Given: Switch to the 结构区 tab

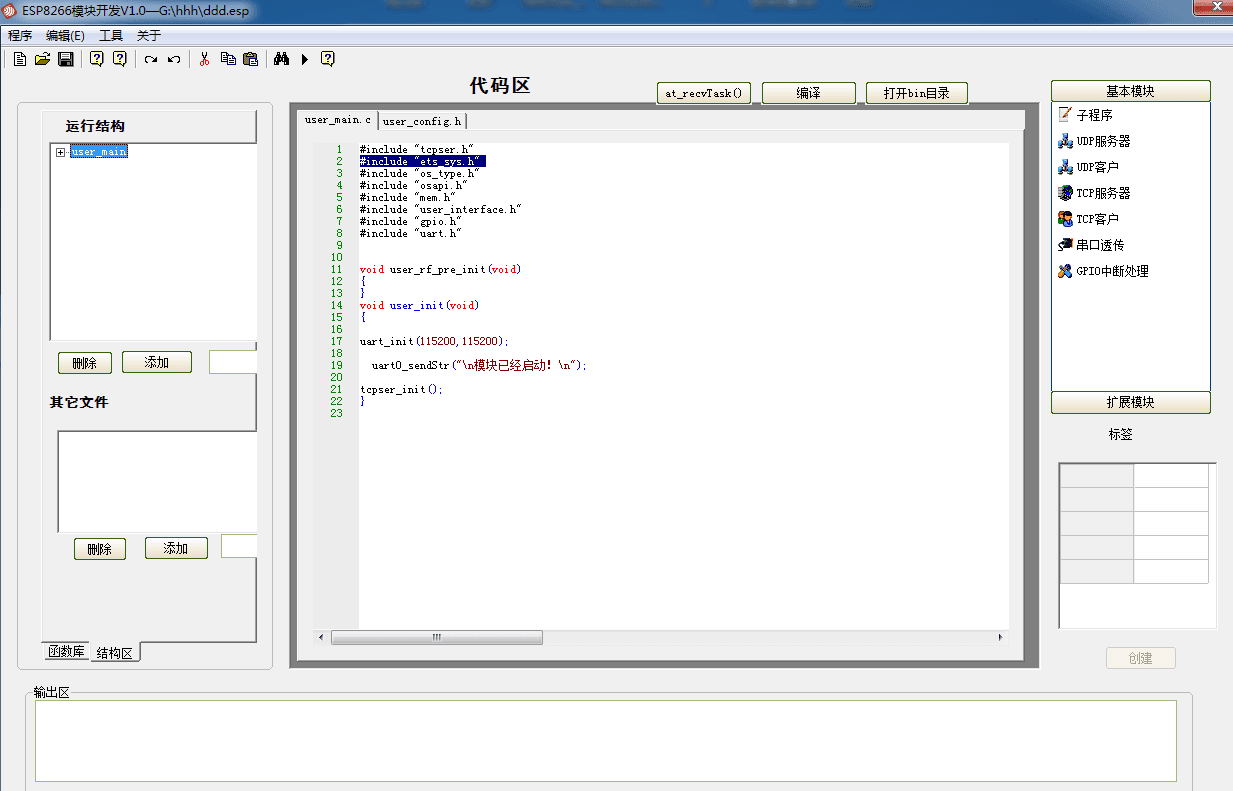Looking at the screenshot, I should (x=115, y=653).
